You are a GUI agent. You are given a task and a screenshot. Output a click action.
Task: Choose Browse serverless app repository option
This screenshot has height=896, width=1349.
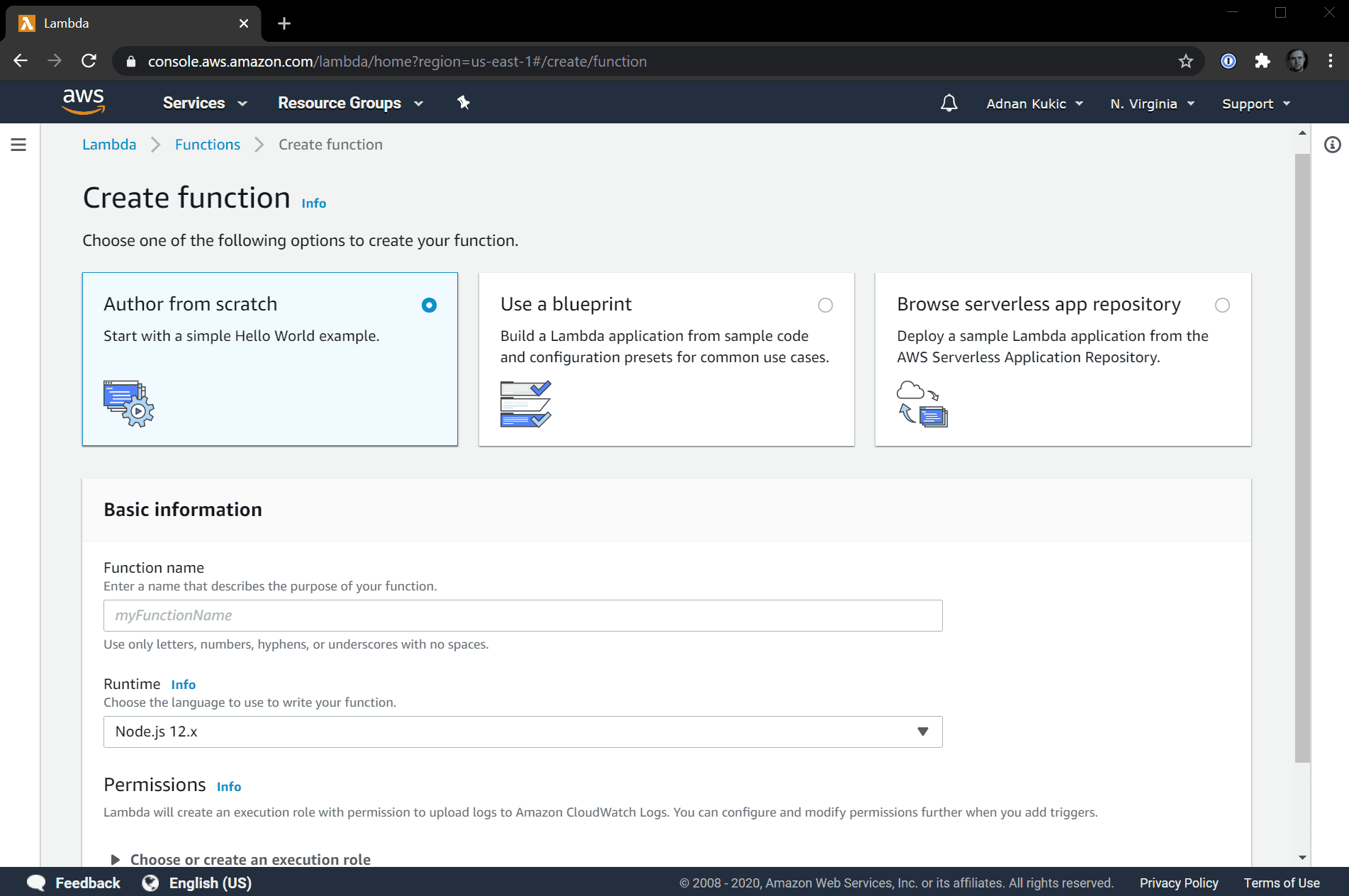point(1221,306)
